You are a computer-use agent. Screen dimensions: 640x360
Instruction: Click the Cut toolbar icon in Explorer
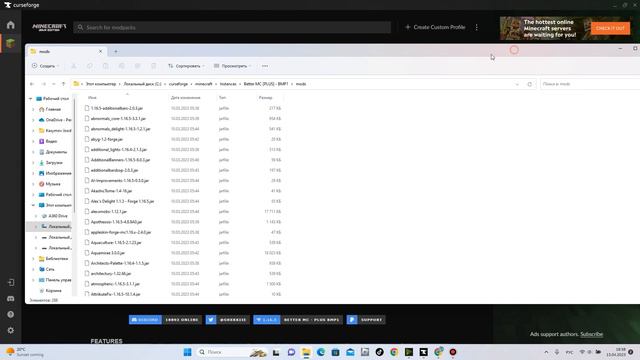(x=74, y=66)
